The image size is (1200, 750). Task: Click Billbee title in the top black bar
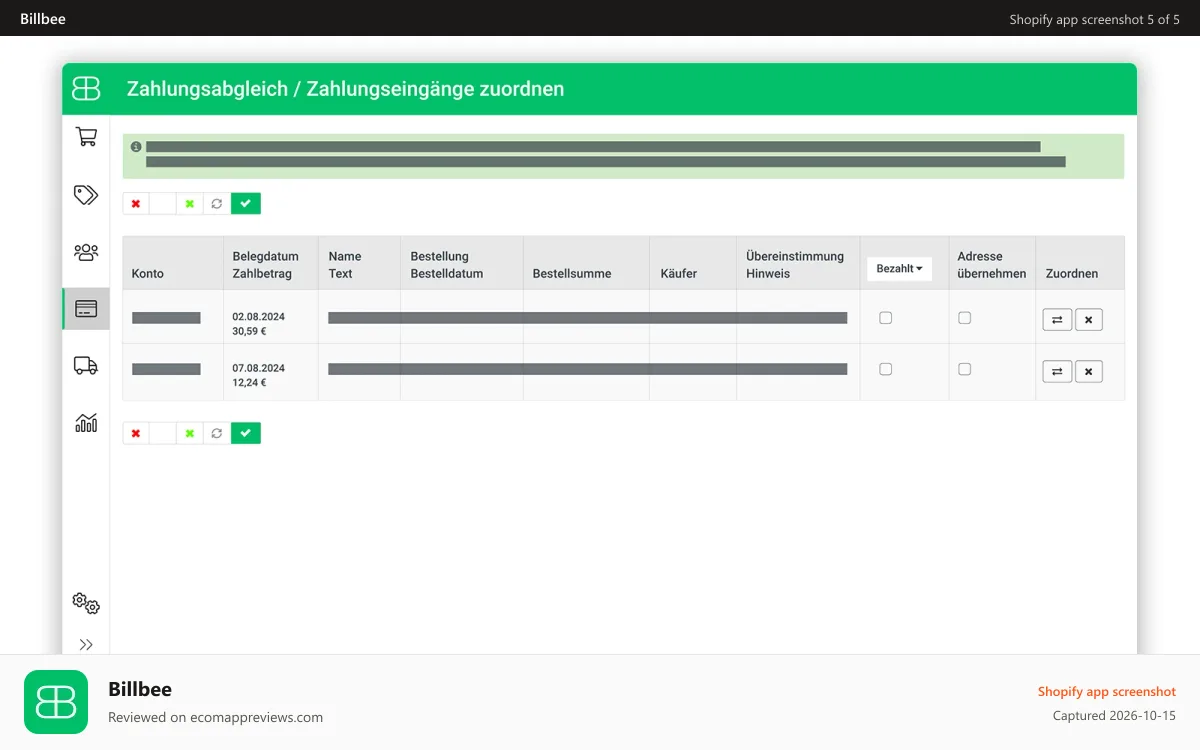click(x=43, y=19)
